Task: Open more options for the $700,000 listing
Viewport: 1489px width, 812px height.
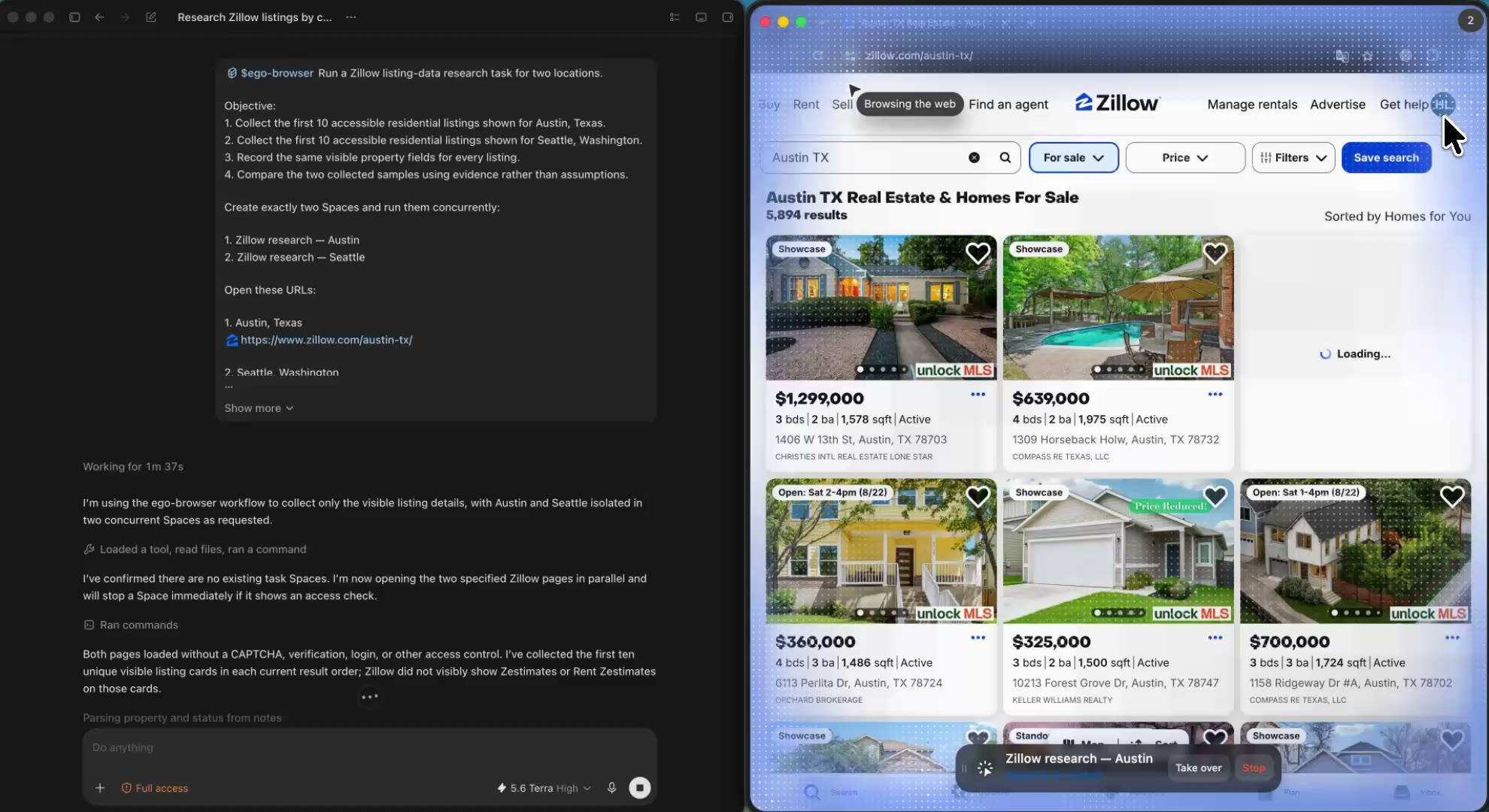Action: pyautogui.click(x=1452, y=638)
